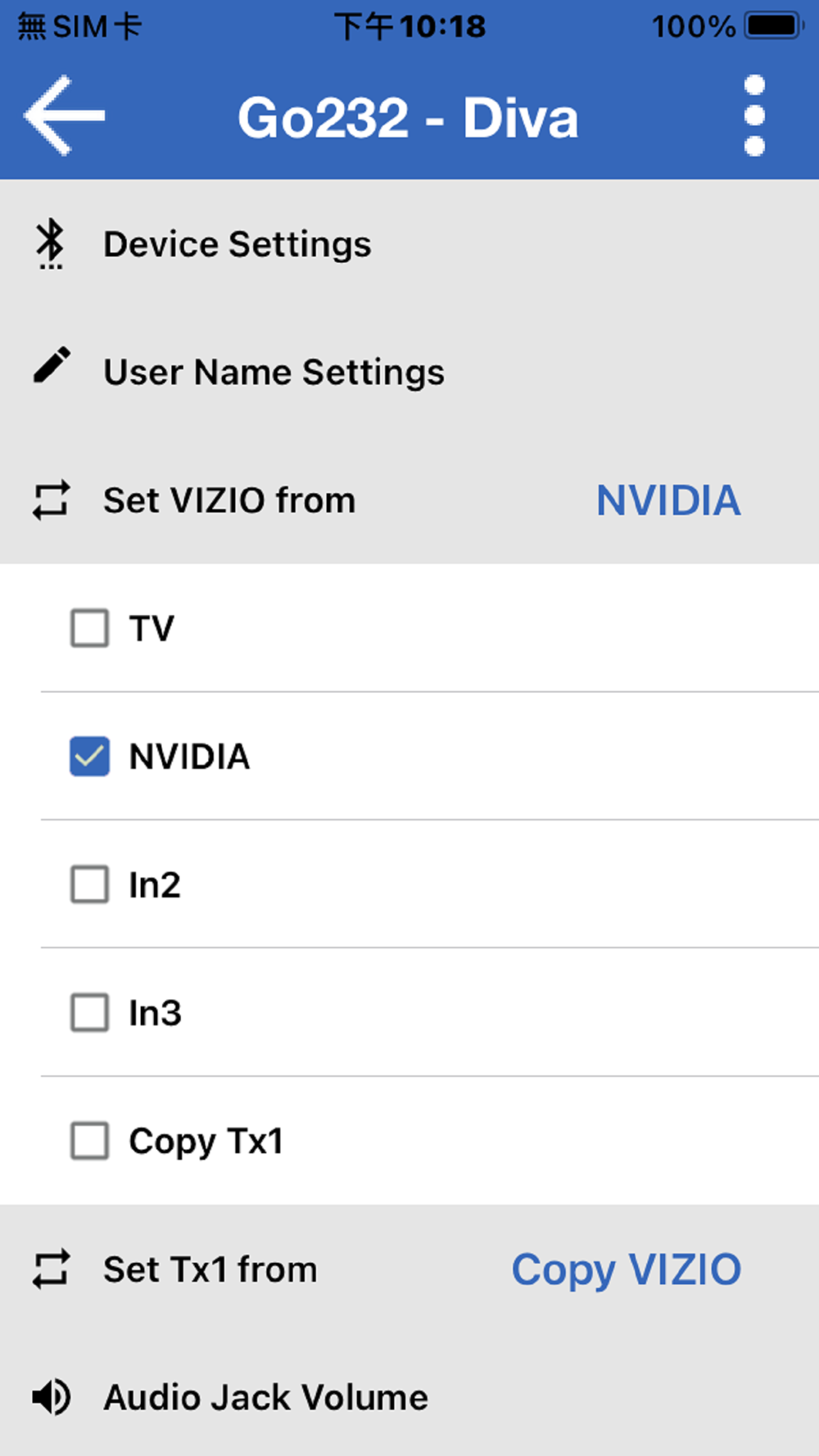The height and width of the screenshot is (1456, 819).
Task: Check the In2 checkbox
Action: [90, 884]
